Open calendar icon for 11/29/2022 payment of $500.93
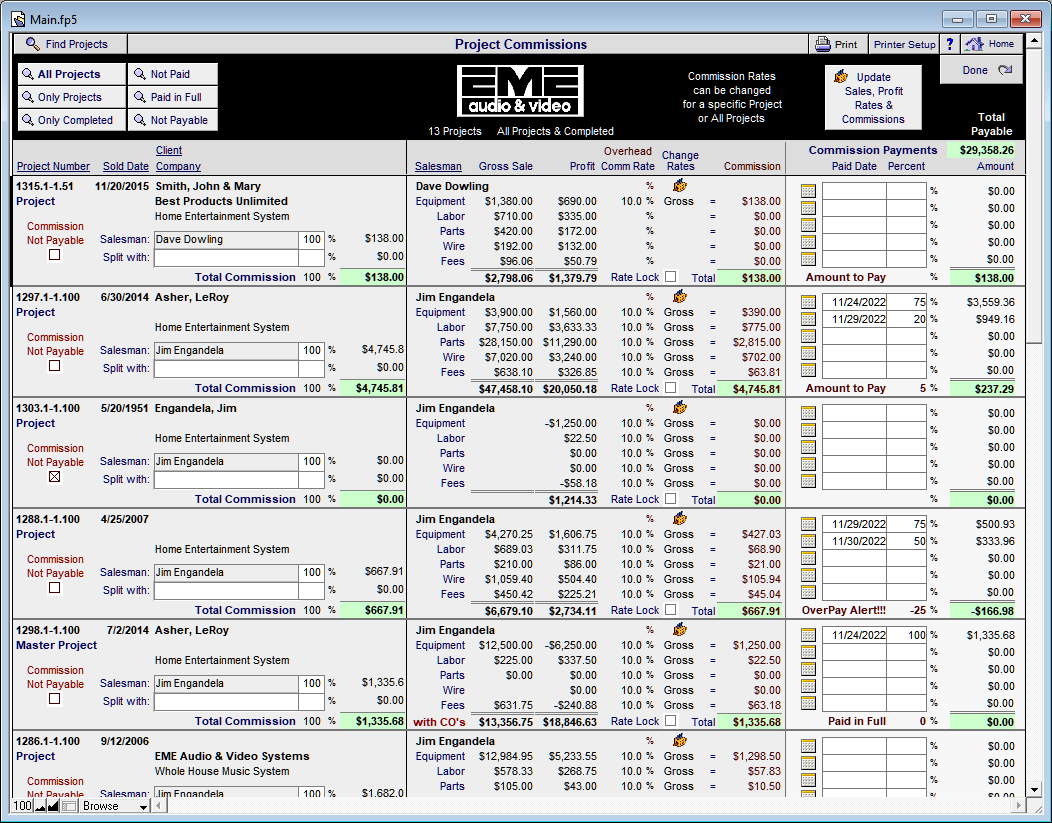The width and height of the screenshot is (1052, 823). tap(808, 524)
